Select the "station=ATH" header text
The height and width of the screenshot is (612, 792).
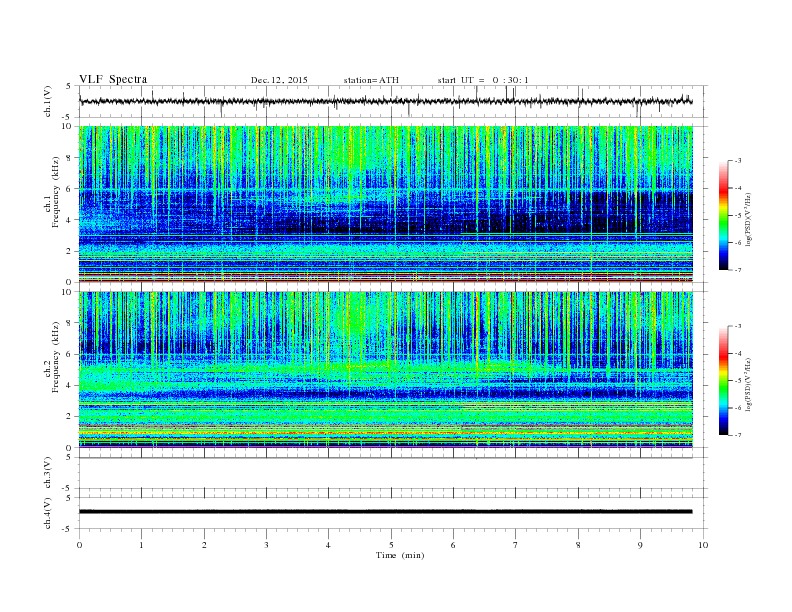[x=371, y=80]
